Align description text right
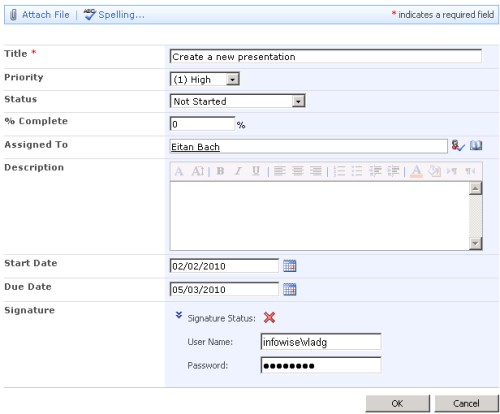The height and width of the screenshot is (414, 500). (316, 171)
